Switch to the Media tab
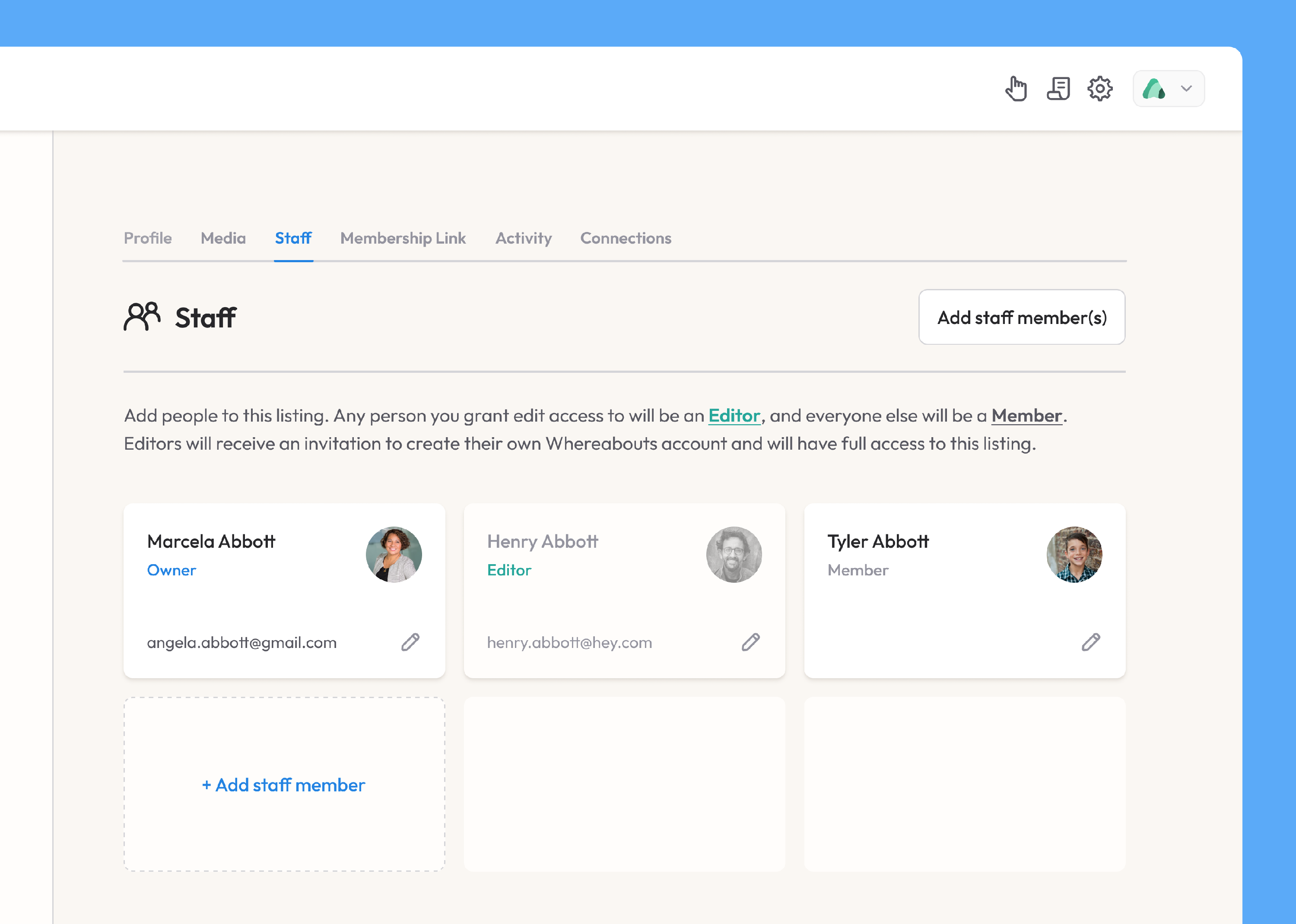Screen dimensions: 1296x924 pyautogui.click(x=223, y=238)
